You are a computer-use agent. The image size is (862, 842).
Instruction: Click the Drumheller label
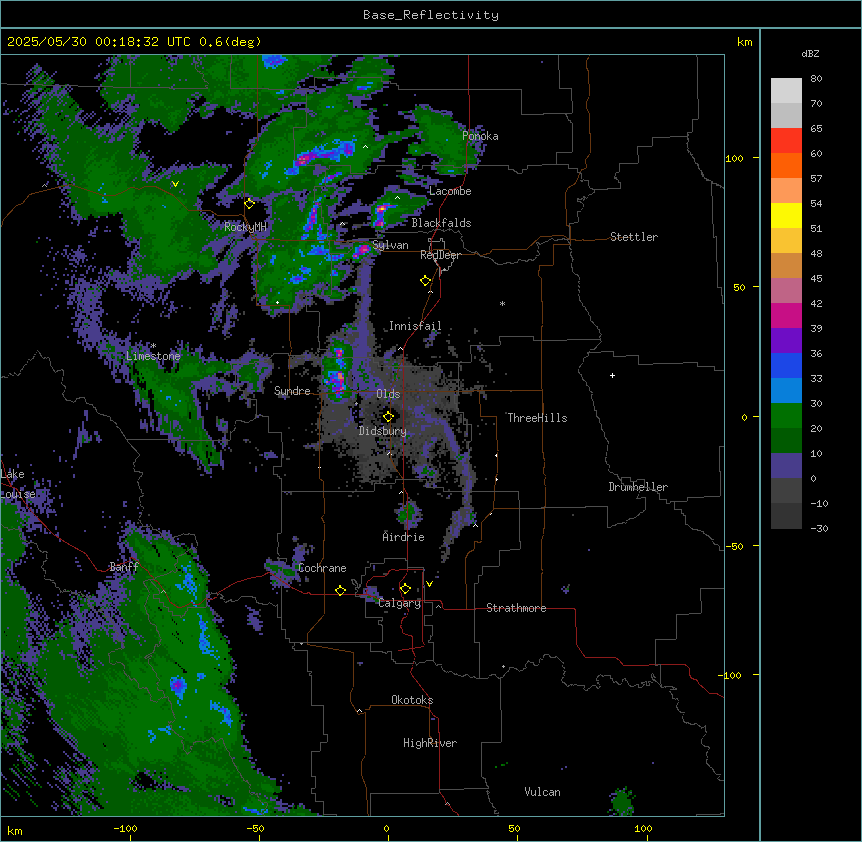tap(638, 487)
